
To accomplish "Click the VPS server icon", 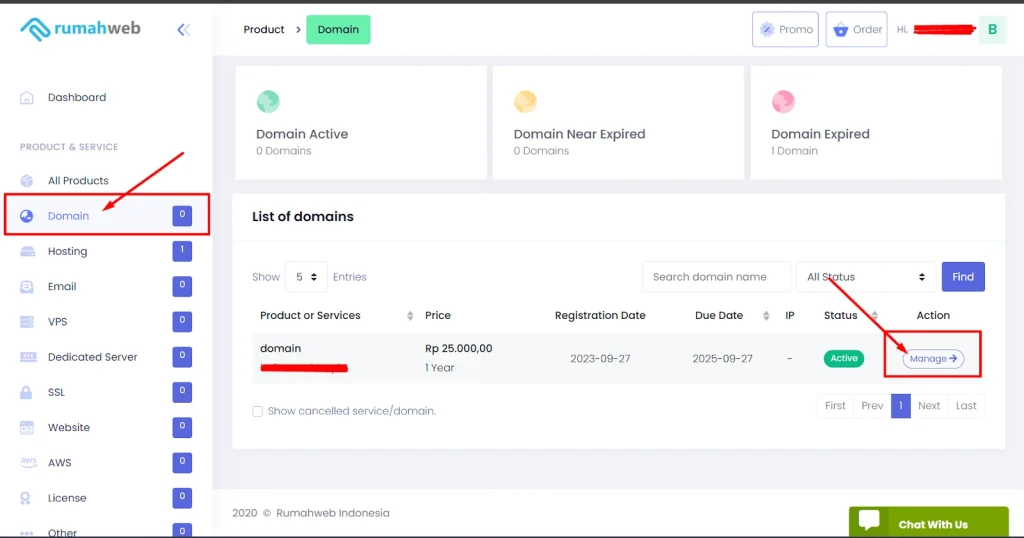I will point(27,322).
